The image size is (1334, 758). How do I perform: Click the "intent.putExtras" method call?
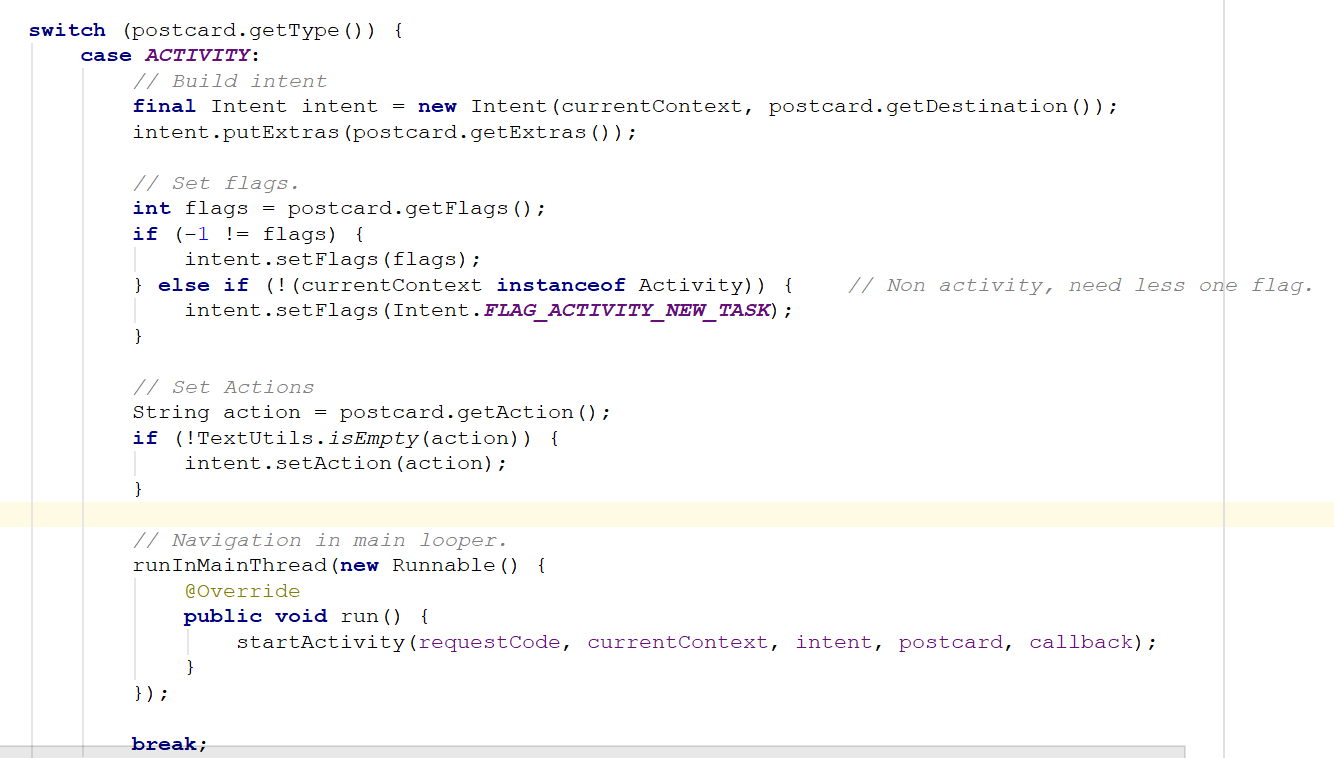pyautogui.click(x=236, y=132)
